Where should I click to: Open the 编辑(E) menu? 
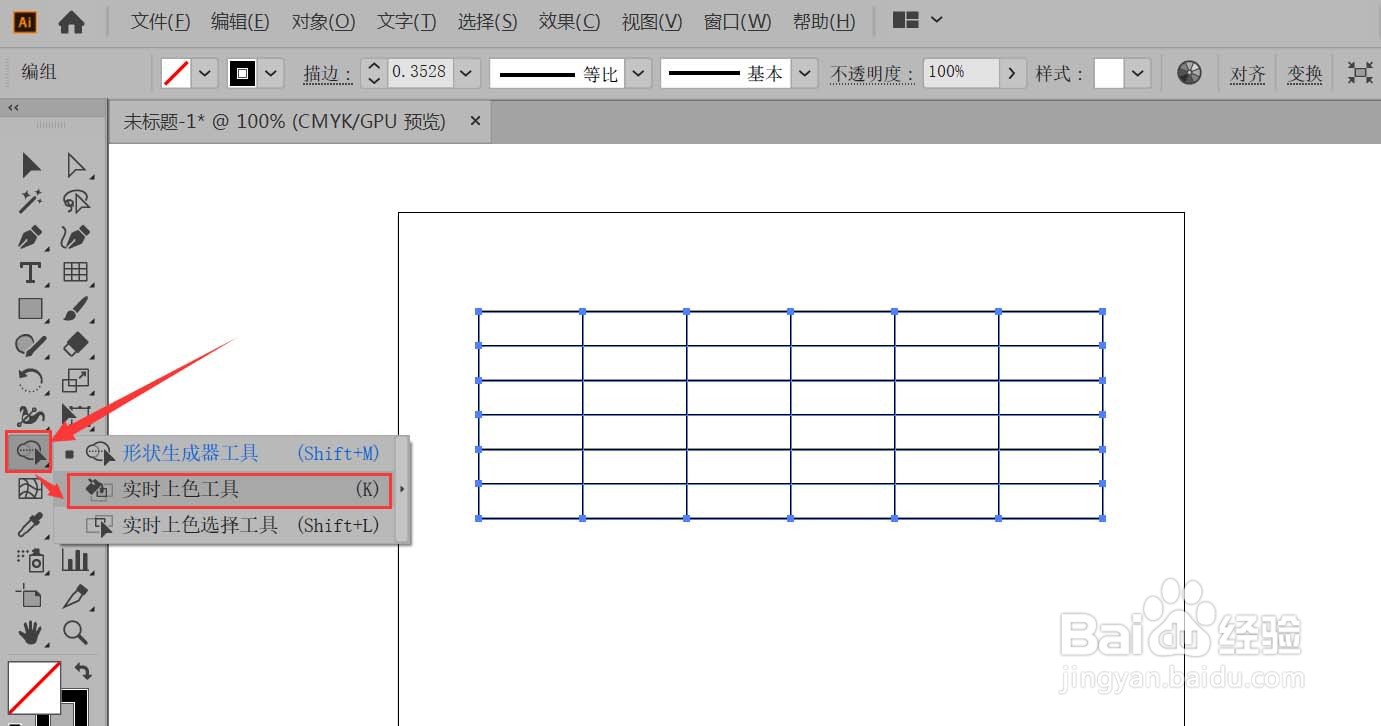[x=240, y=21]
